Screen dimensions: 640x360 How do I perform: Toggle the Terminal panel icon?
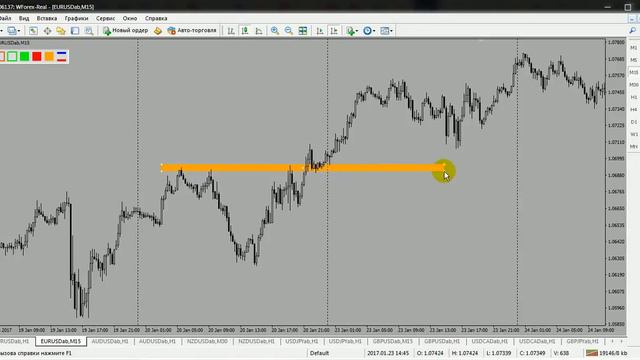point(75,31)
